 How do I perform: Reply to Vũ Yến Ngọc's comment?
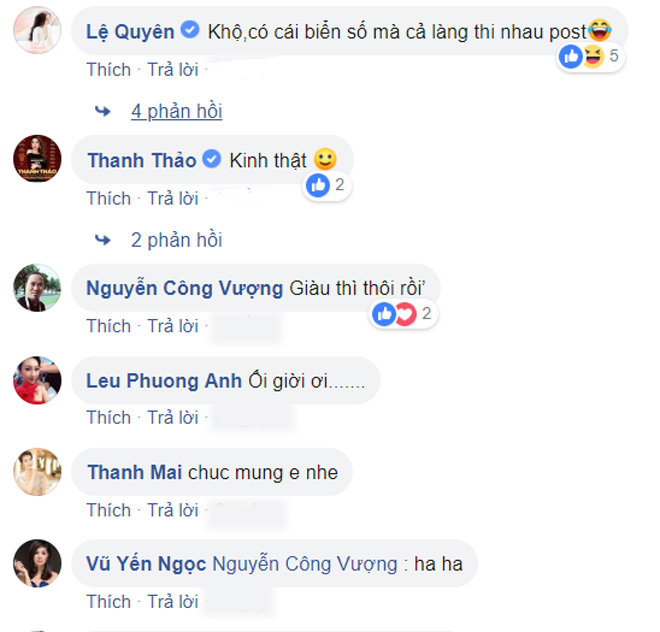(173, 602)
